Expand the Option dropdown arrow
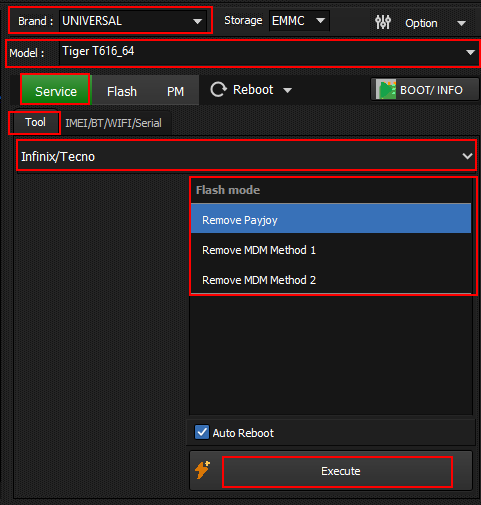 (x=461, y=23)
